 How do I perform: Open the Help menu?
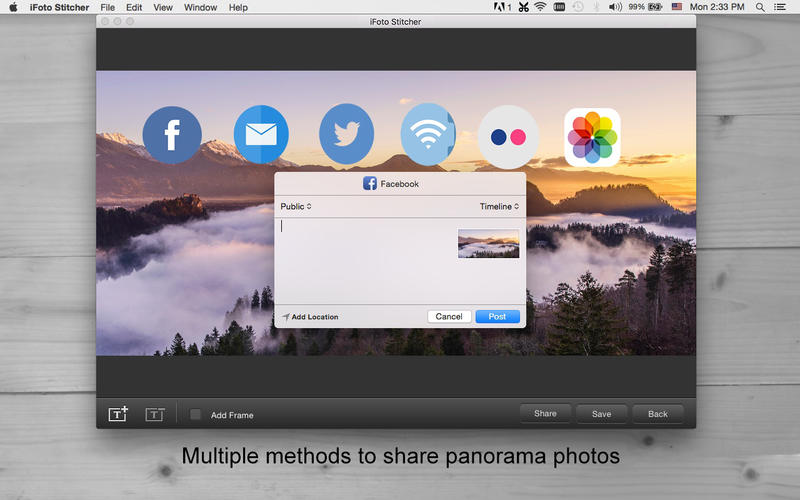(238, 7)
